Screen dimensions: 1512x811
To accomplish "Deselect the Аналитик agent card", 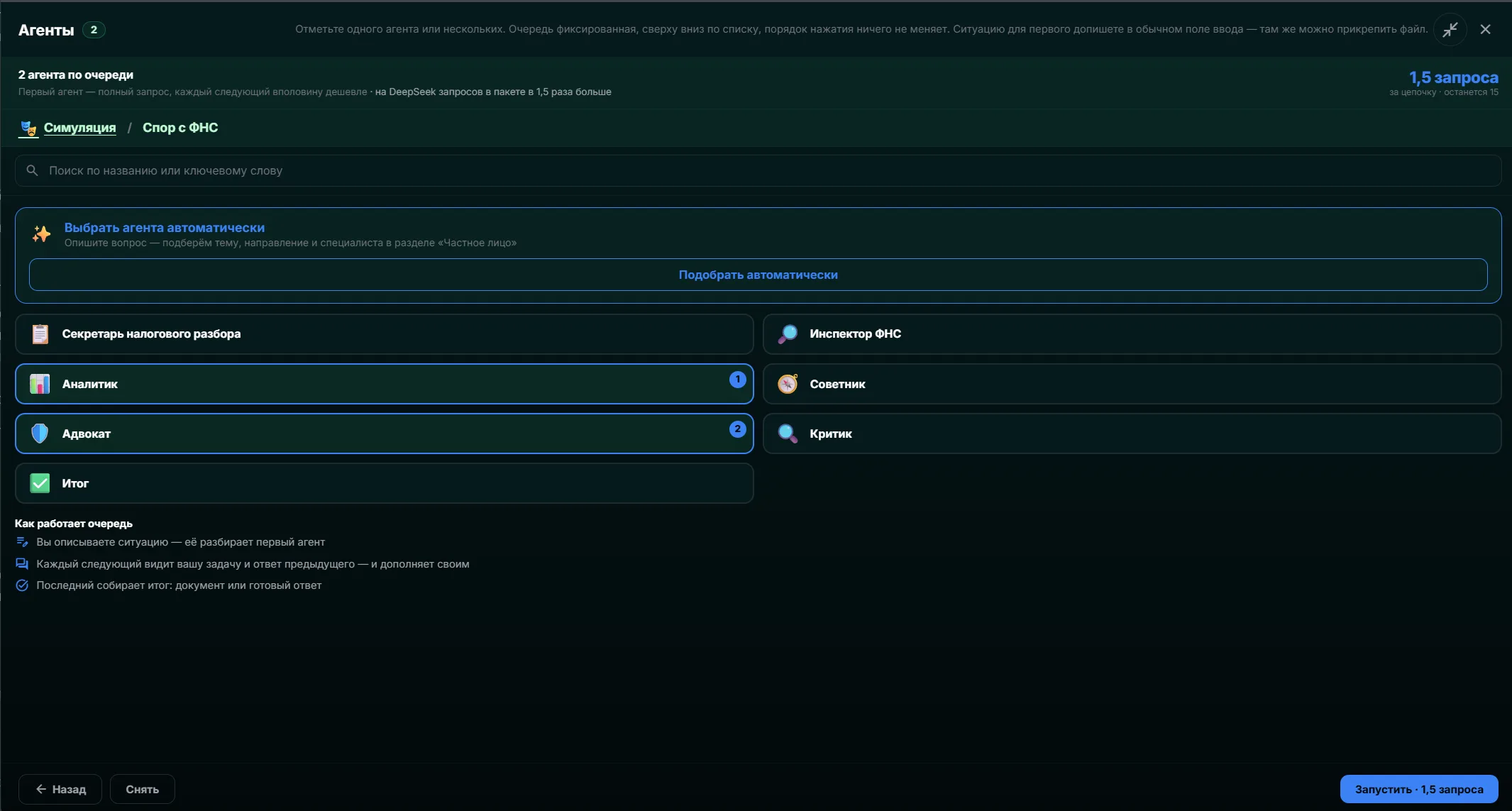I will pyautogui.click(x=384, y=384).
